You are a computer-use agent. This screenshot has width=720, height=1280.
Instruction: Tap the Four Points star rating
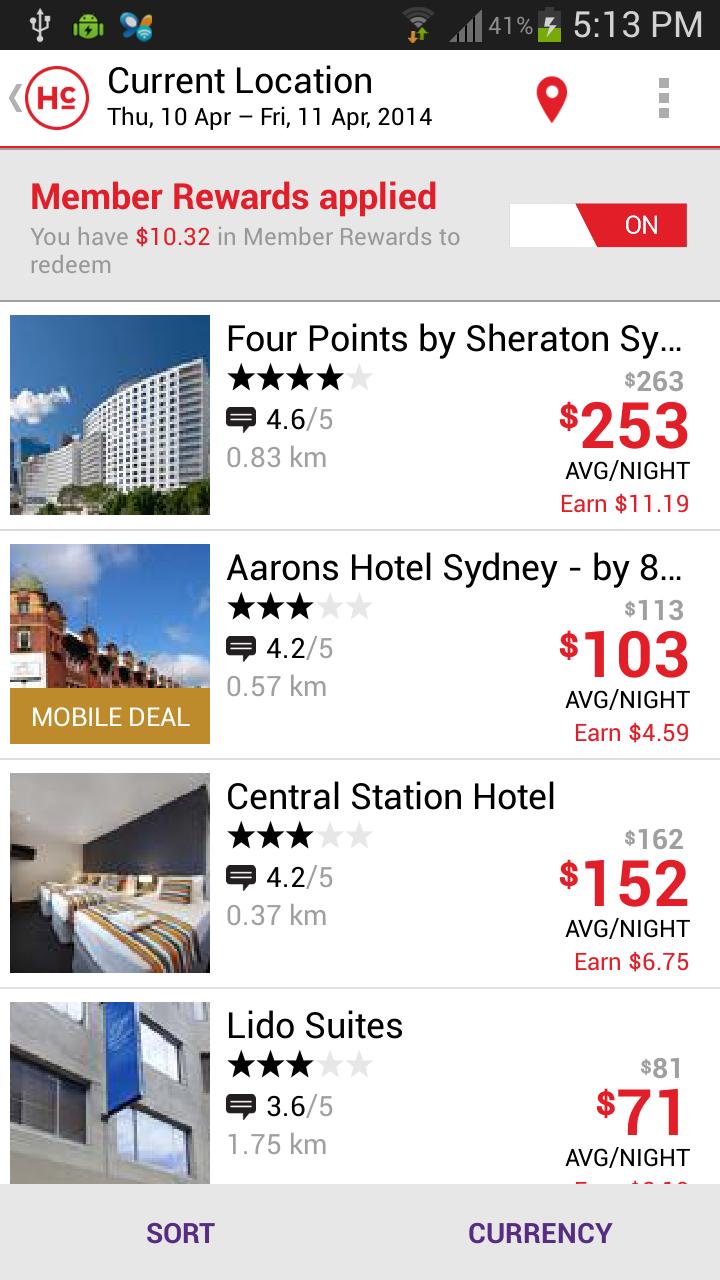click(299, 379)
